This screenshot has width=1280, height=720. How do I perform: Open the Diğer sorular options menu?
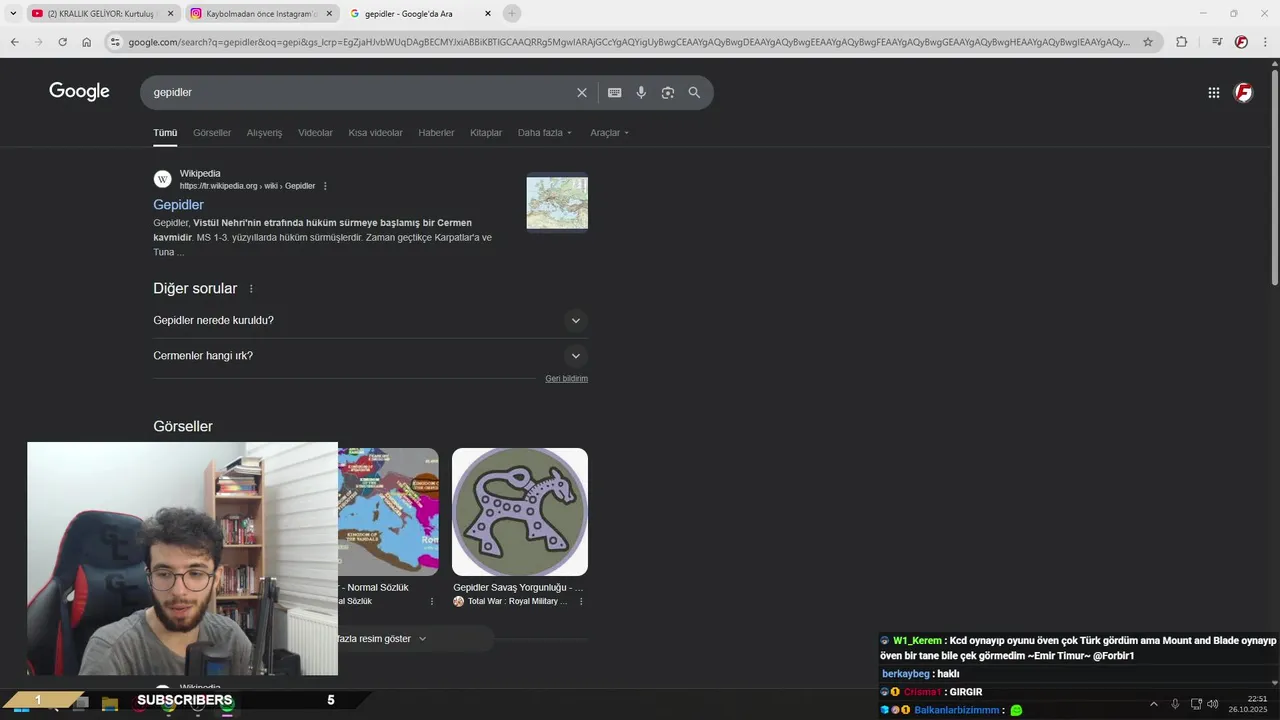251,289
